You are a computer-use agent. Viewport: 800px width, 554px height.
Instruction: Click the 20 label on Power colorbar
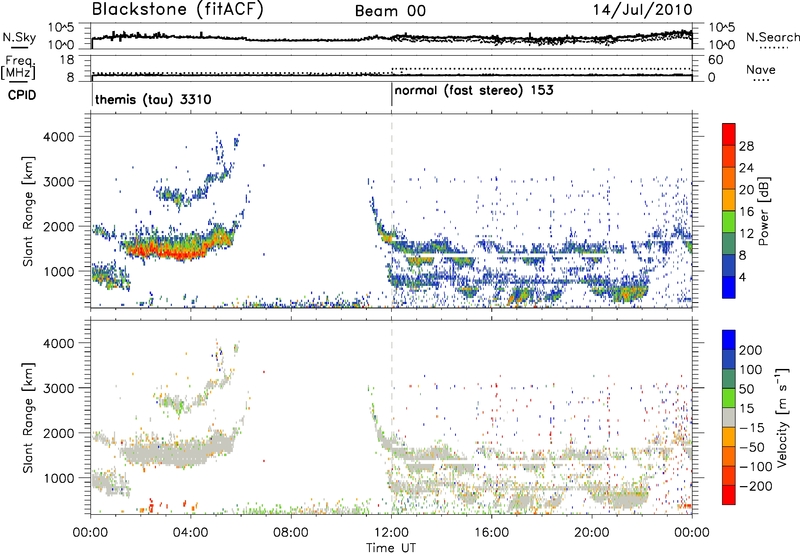tap(746, 190)
